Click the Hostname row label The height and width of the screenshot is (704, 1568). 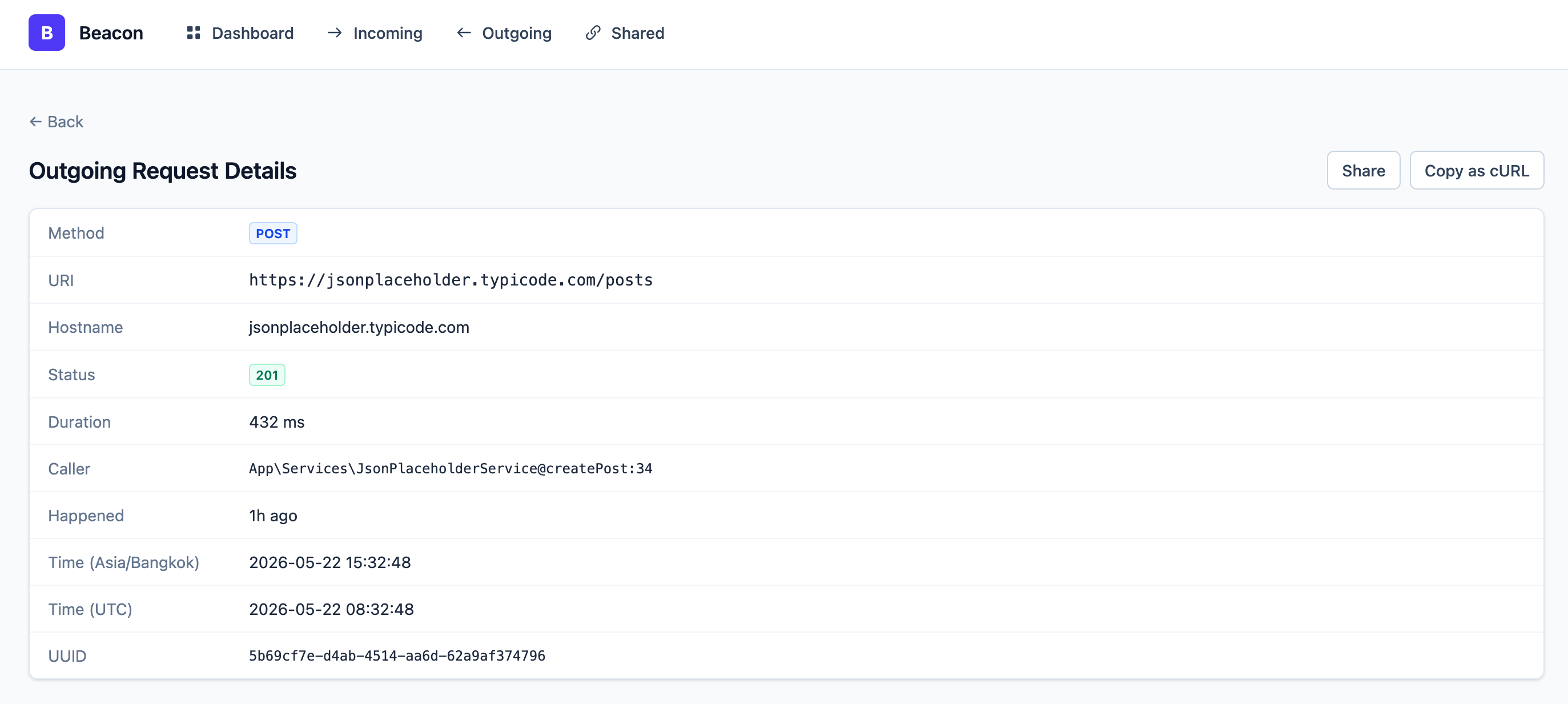(85, 327)
